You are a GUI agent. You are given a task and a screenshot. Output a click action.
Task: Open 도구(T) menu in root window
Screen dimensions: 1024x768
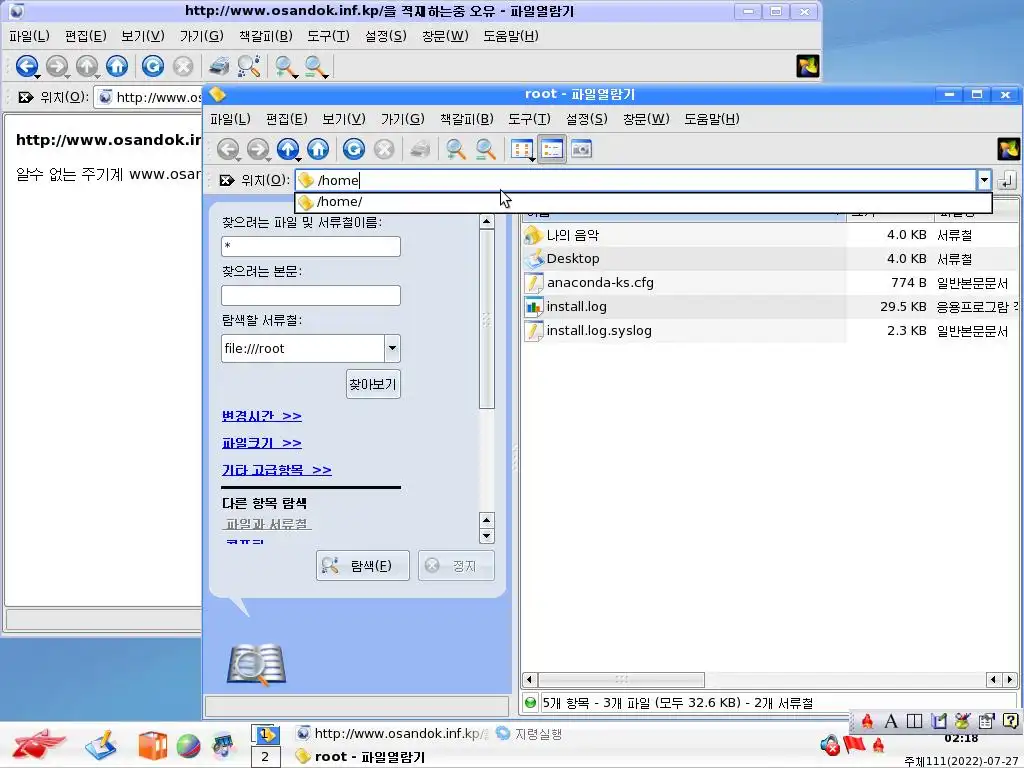(x=529, y=119)
